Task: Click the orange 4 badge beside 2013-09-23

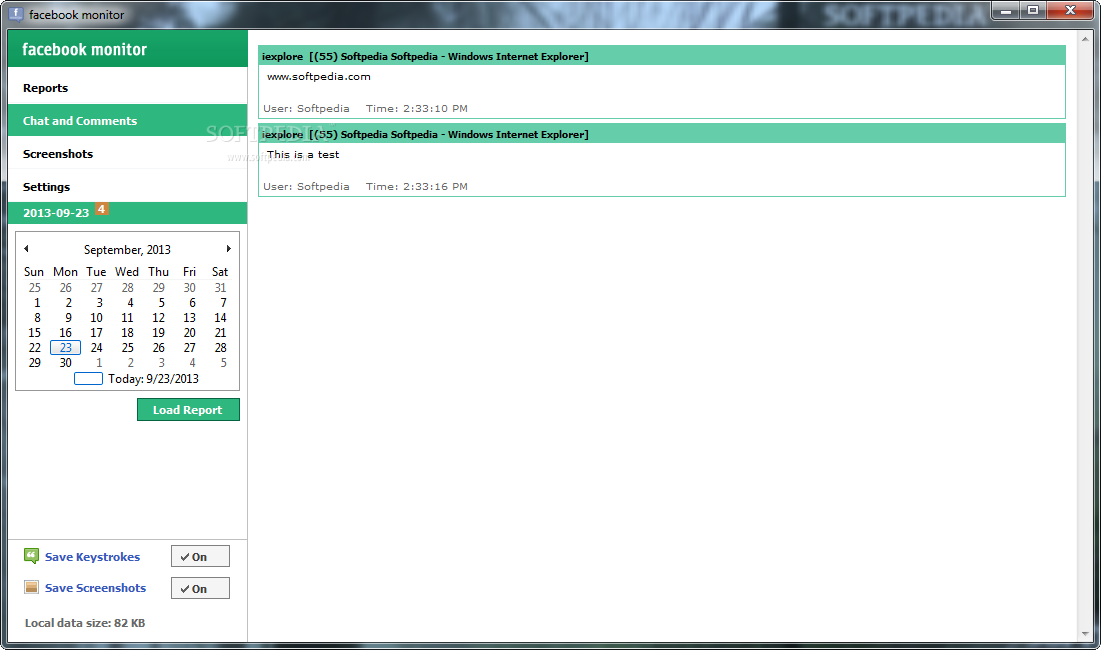Action: click(x=101, y=209)
